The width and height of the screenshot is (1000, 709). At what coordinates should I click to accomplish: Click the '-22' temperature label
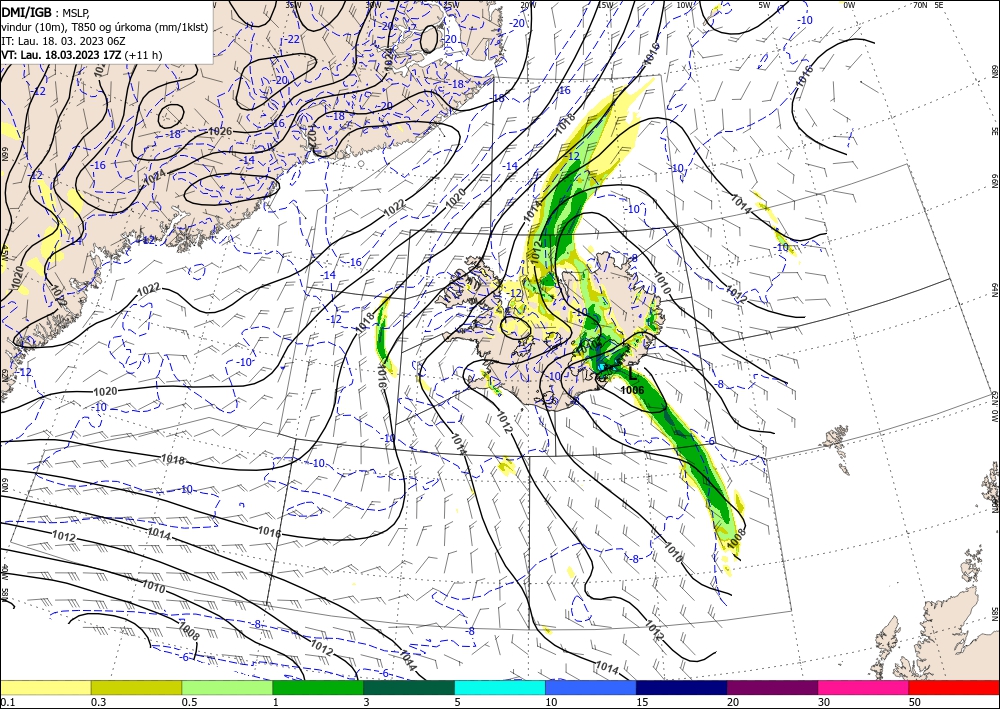292,39
